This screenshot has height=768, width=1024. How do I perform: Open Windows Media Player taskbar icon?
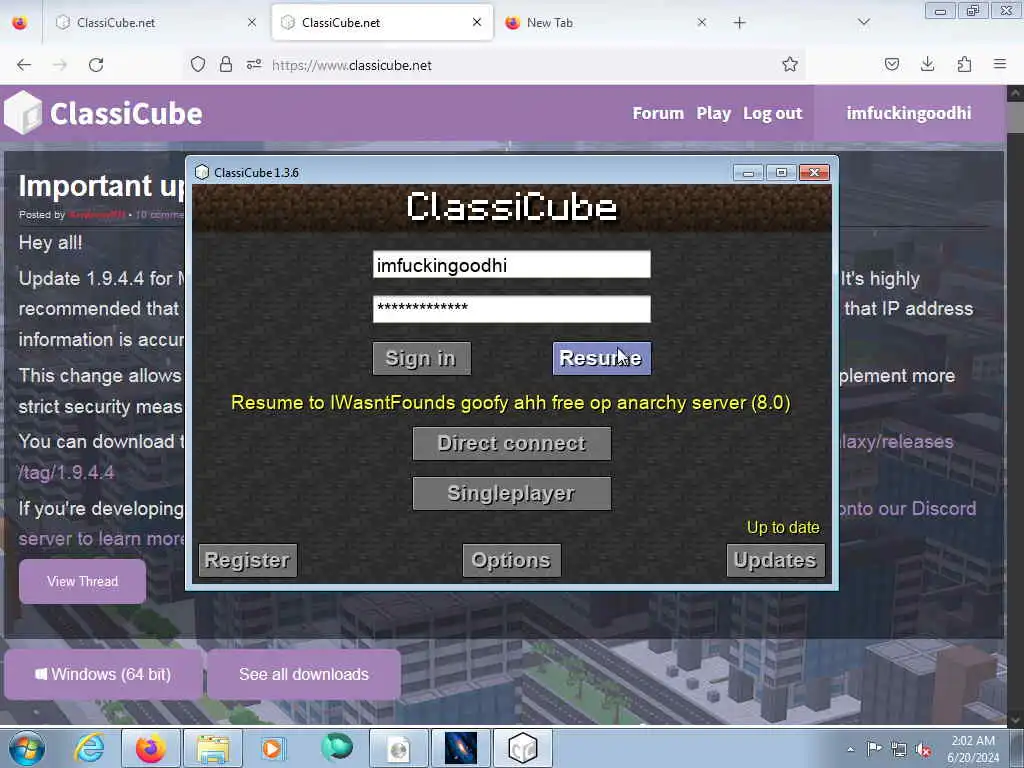click(272, 748)
